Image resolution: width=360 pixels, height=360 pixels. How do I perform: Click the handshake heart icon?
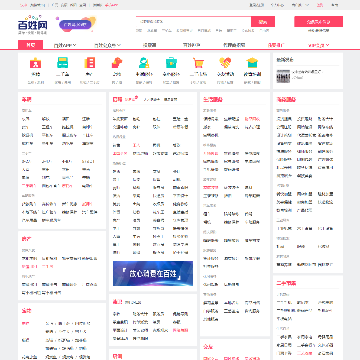click(225, 63)
